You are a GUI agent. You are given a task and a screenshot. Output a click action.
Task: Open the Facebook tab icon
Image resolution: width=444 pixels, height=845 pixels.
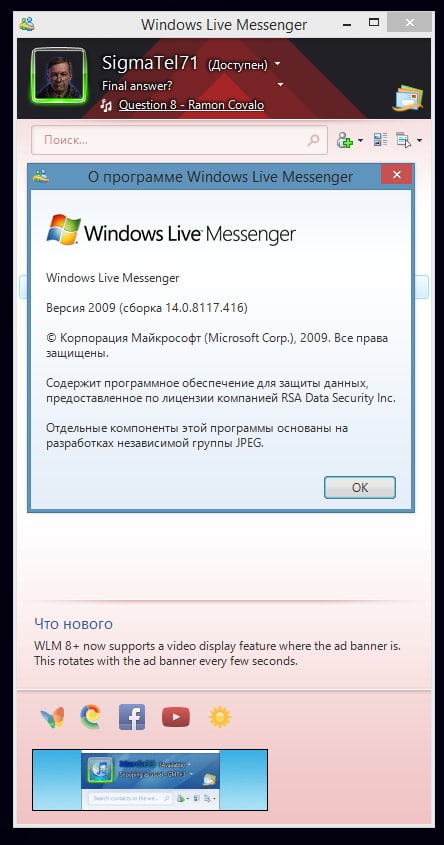click(132, 717)
